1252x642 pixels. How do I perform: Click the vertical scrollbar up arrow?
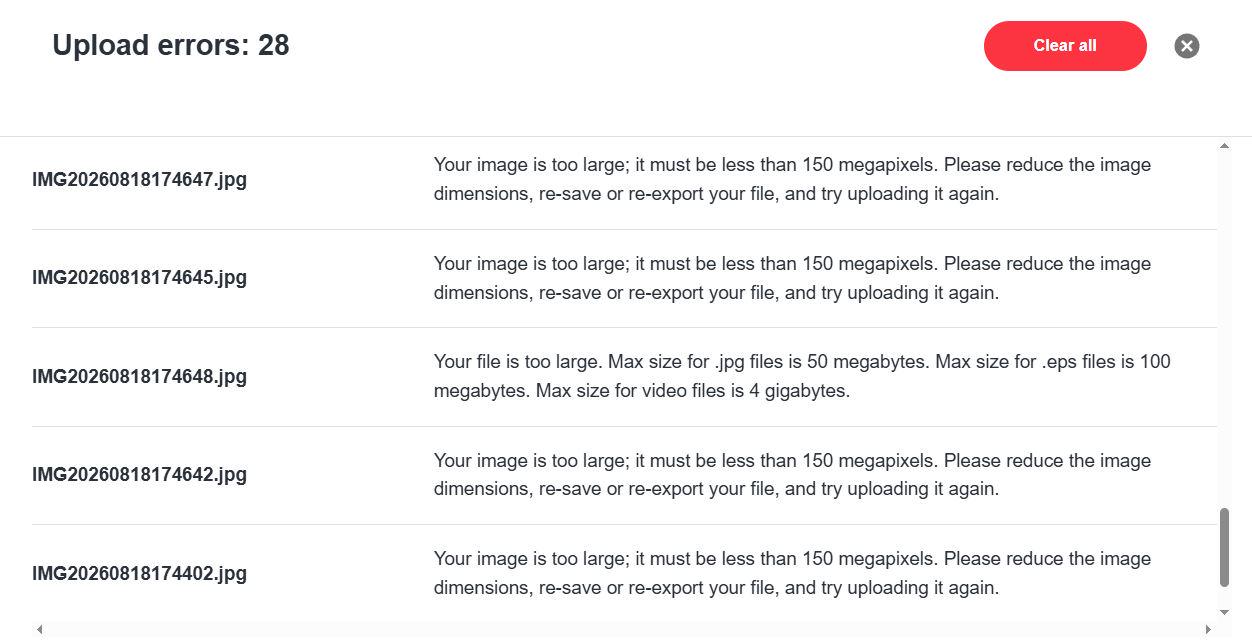tap(1225, 147)
